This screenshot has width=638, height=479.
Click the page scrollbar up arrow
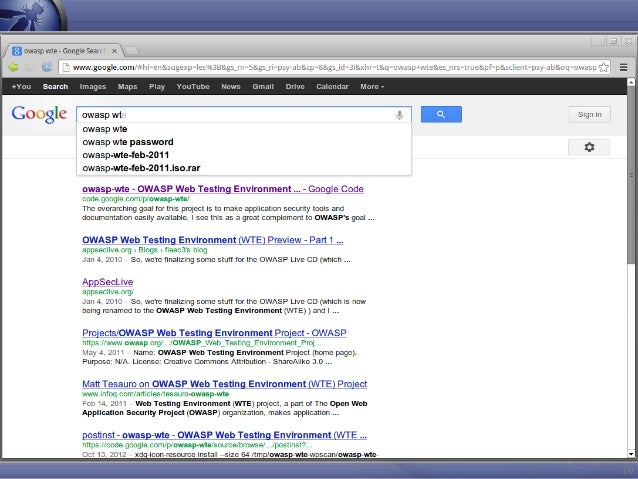(631, 82)
